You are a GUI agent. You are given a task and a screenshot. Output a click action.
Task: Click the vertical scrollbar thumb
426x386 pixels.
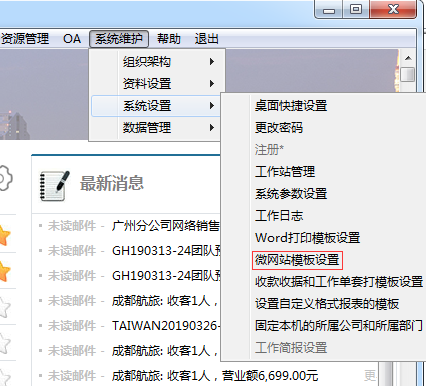point(408,74)
